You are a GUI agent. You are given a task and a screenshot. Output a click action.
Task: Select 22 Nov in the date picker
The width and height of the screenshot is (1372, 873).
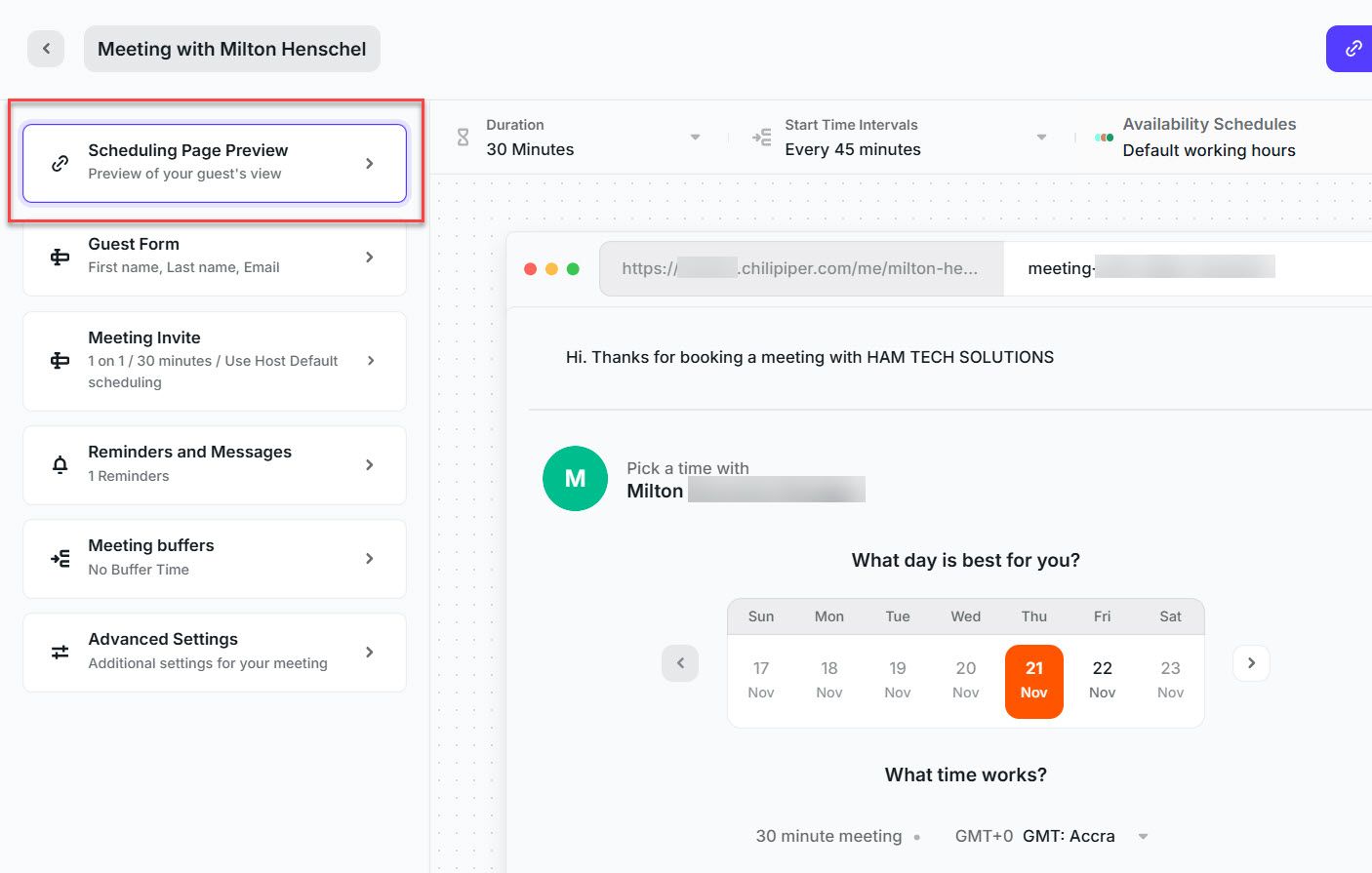point(1102,679)
